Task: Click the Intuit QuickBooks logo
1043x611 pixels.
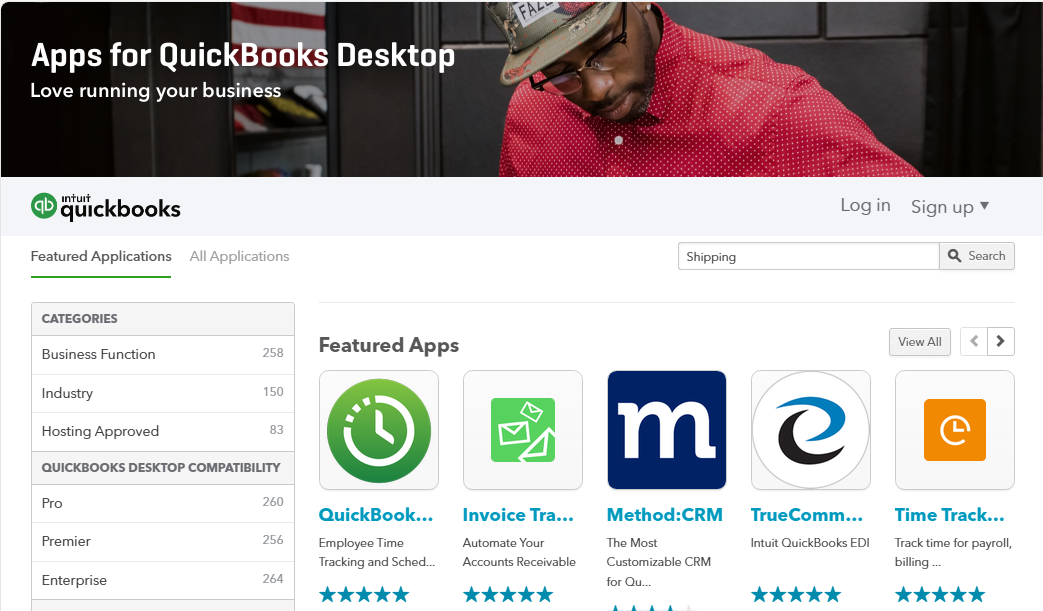Action: (x=106, y=207)
